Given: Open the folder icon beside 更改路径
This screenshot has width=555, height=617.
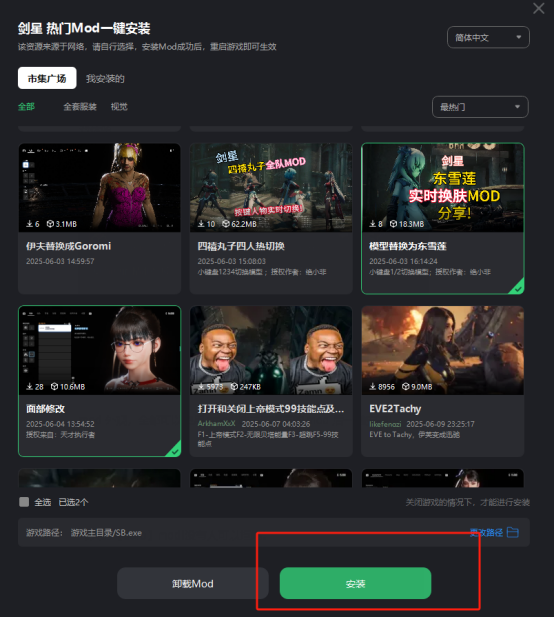Looking at the screenshot, I should coord(513,532).
